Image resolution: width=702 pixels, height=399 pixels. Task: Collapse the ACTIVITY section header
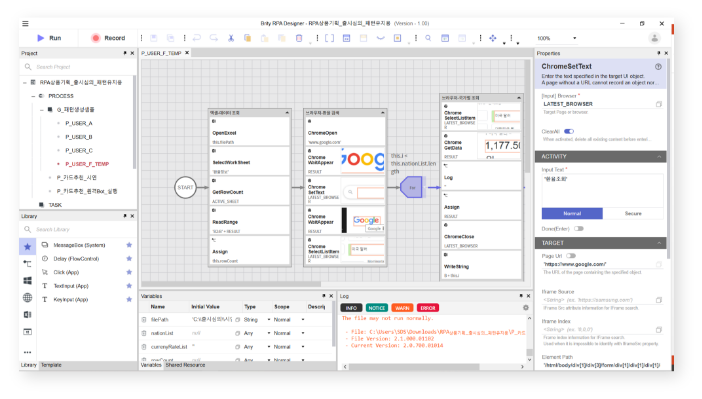(600, 156)
